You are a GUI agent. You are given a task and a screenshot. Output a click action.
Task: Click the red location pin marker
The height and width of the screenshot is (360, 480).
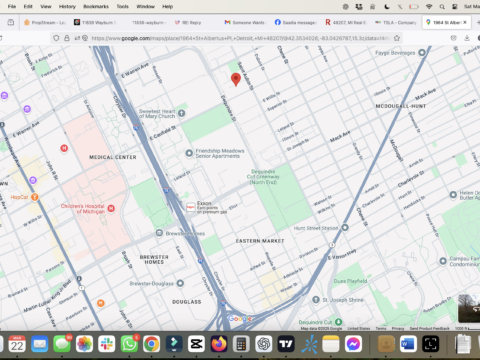[236, 80]
